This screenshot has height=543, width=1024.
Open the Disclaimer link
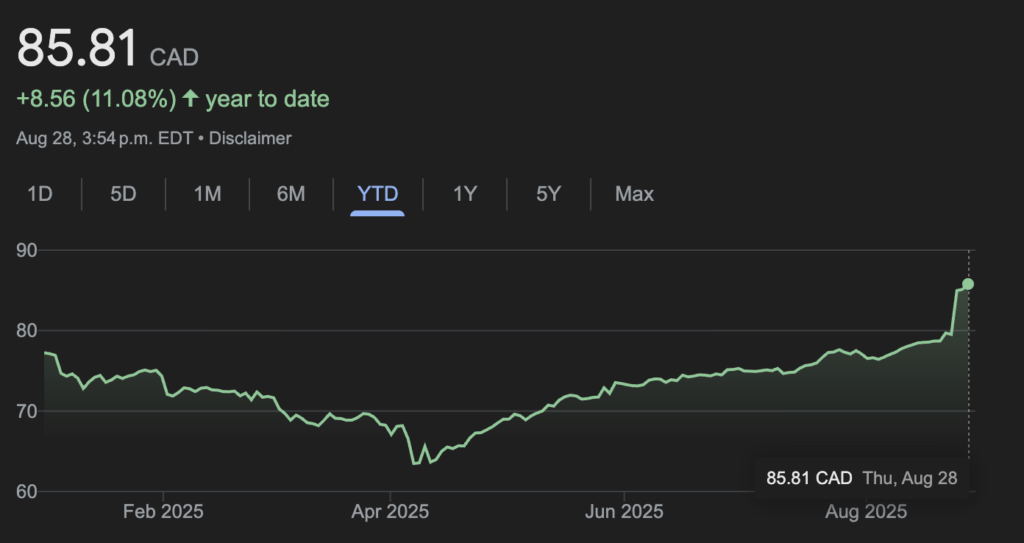pyautogui.click(x=250, y=139)
